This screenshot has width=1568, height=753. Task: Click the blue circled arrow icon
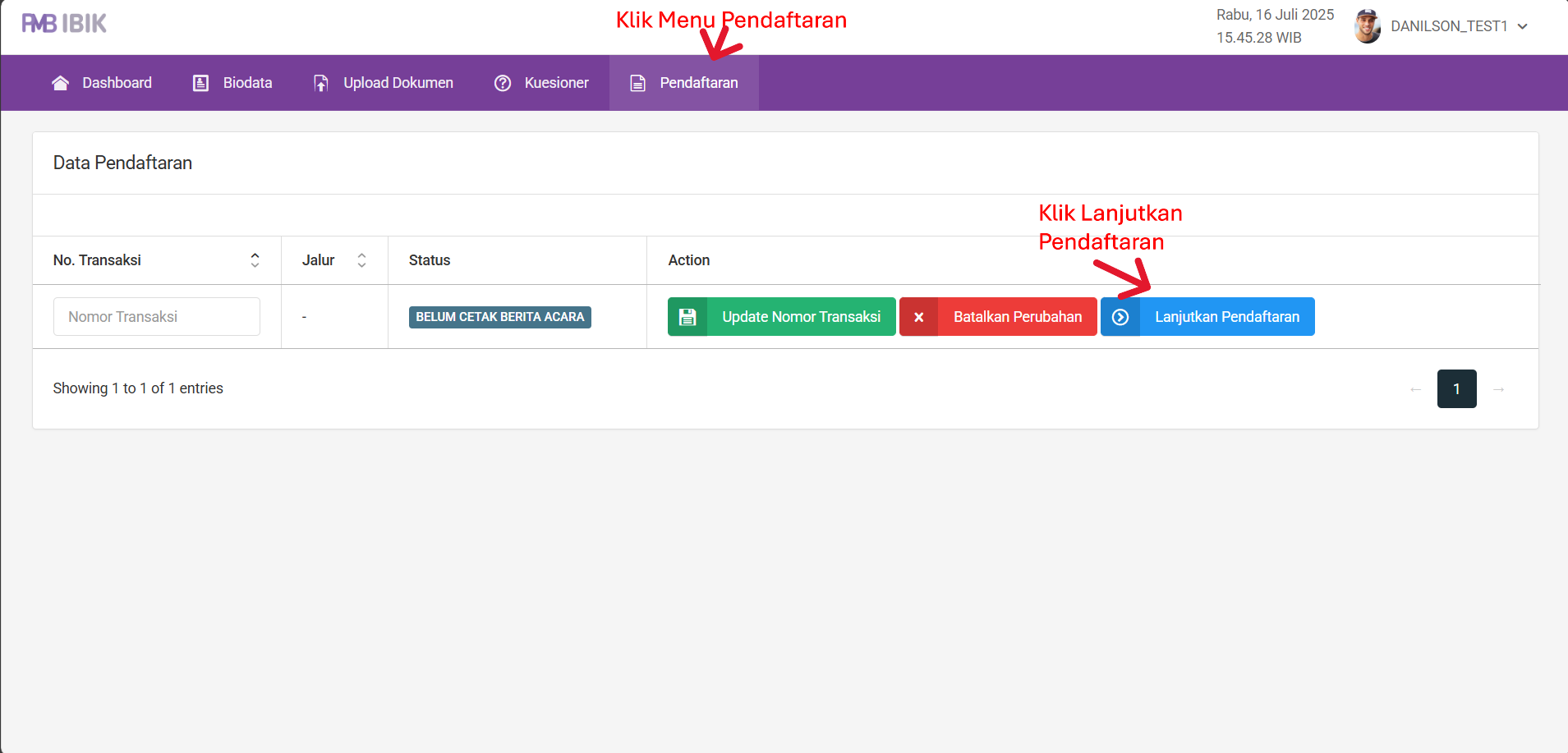1120,317
